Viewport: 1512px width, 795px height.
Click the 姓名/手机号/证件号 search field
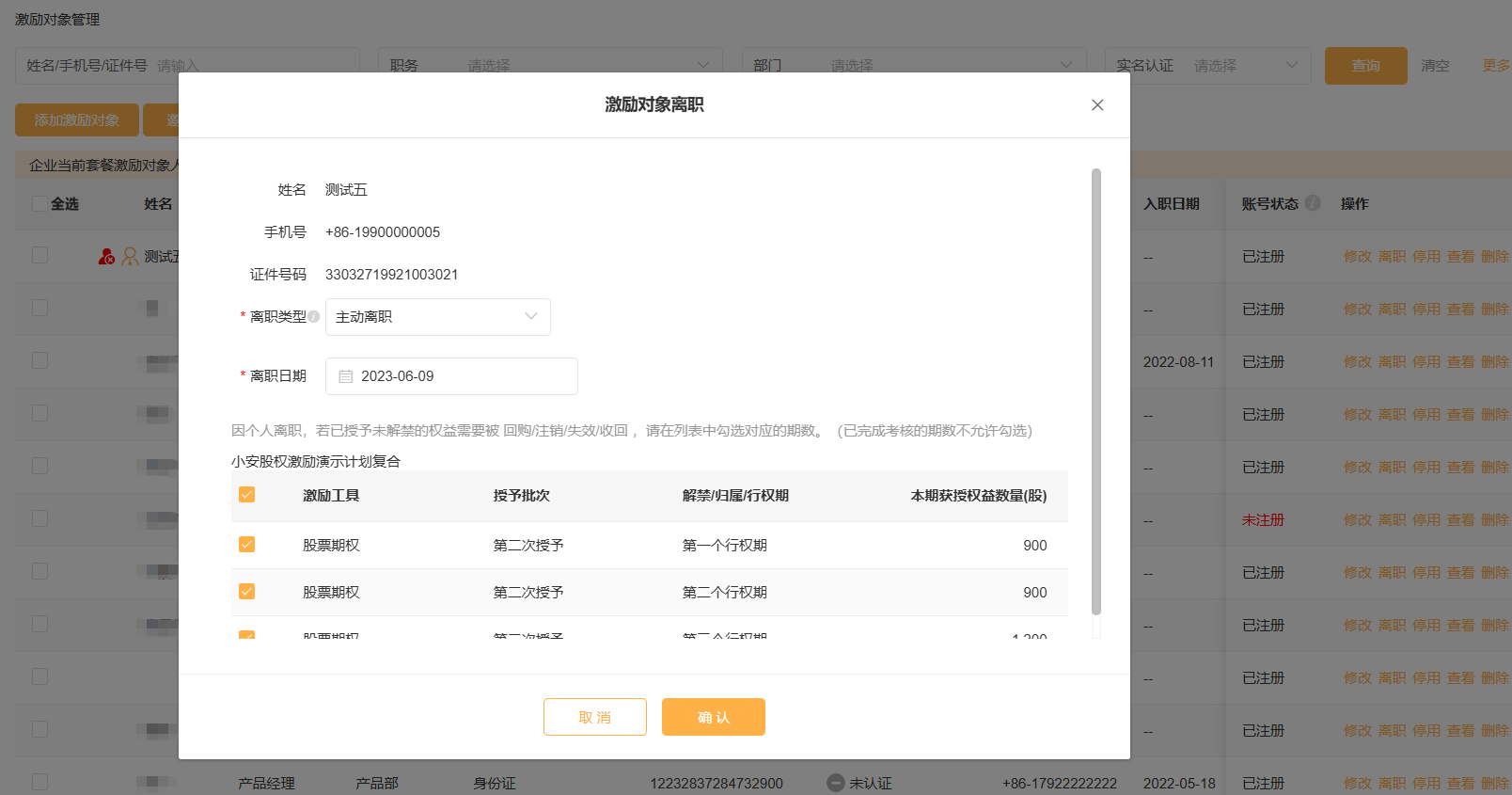(188, 66)
